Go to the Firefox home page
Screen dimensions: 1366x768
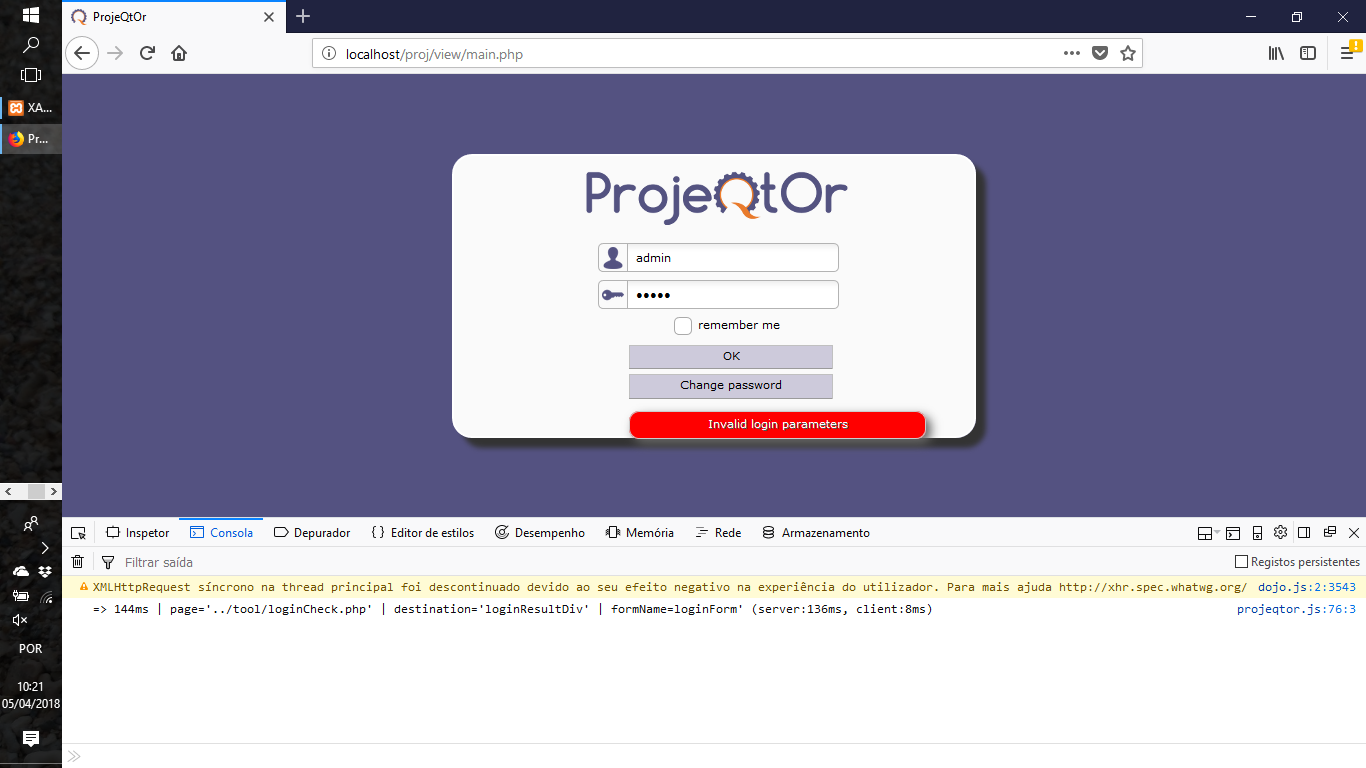click(x=179, y=54)
